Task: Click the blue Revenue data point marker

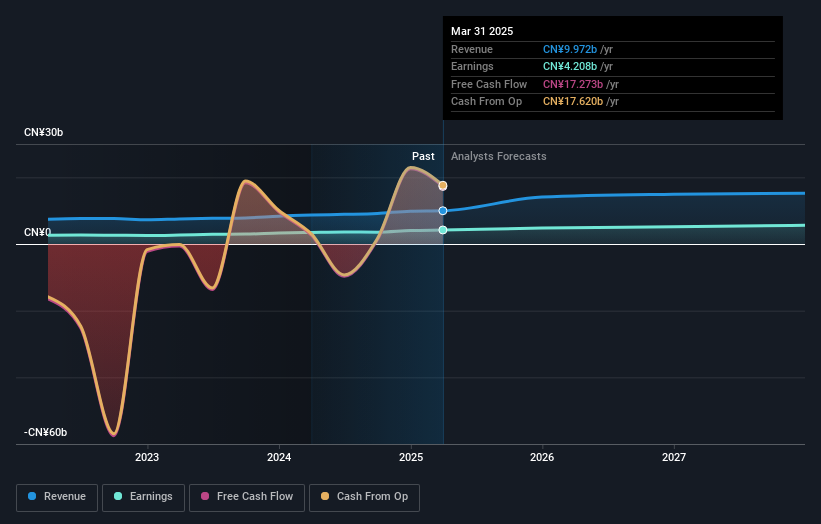Action: [443, 210]
